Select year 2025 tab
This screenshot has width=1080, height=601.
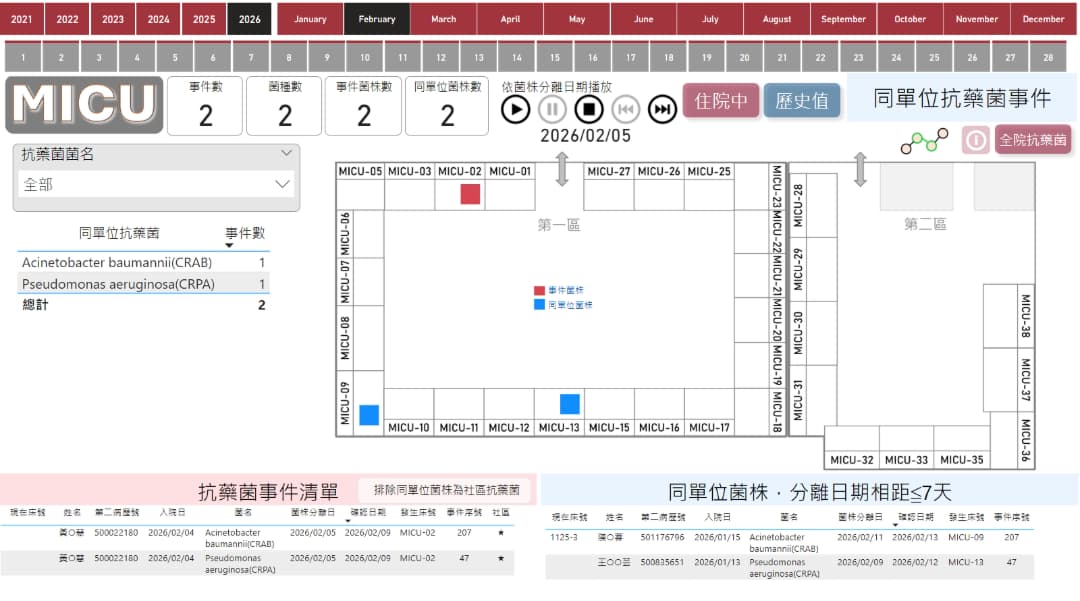pos(204,19)
